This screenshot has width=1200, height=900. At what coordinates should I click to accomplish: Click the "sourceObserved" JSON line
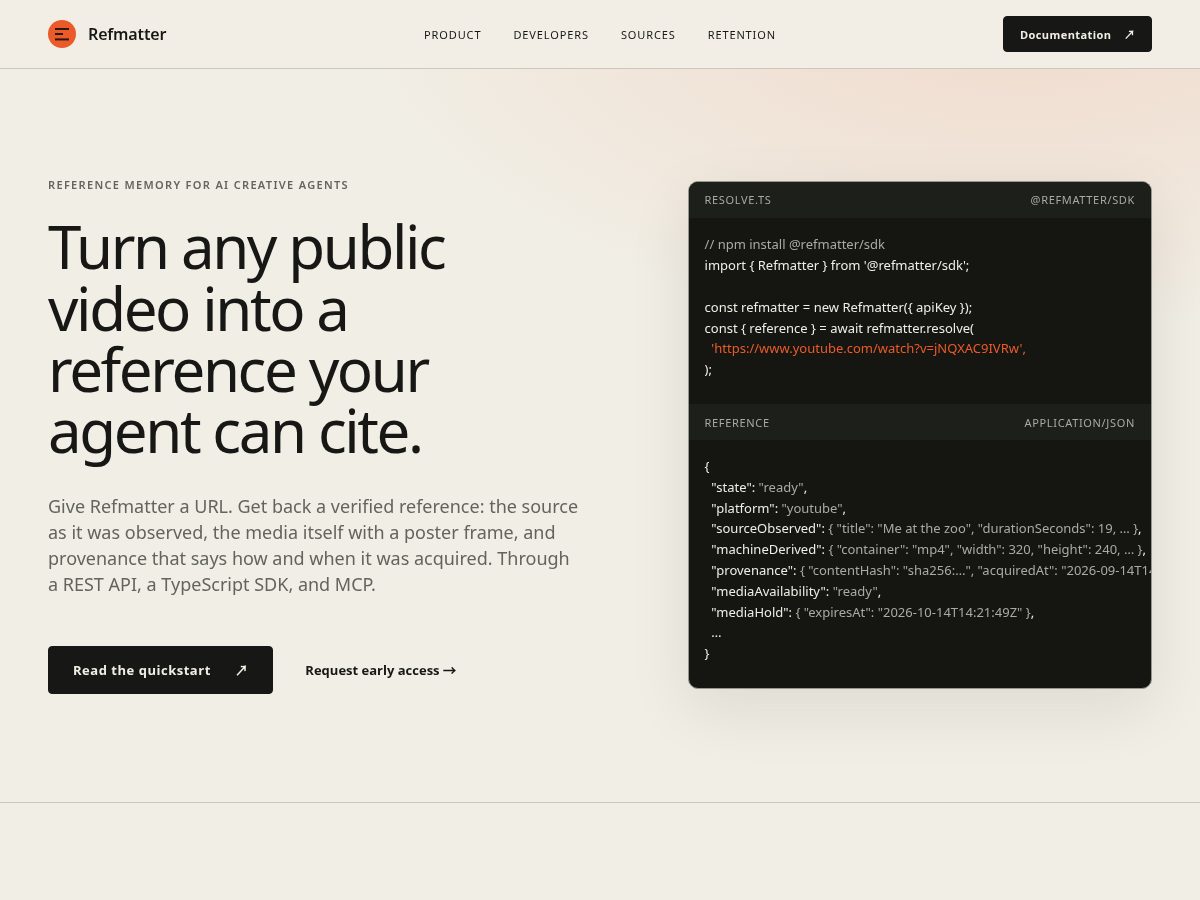pos(926,528)
